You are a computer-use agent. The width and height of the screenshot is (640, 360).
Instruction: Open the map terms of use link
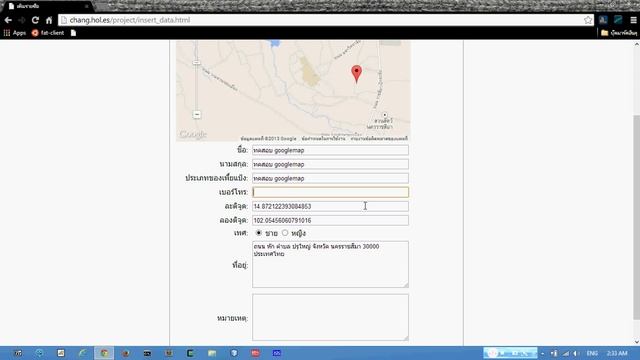(323, 139)
